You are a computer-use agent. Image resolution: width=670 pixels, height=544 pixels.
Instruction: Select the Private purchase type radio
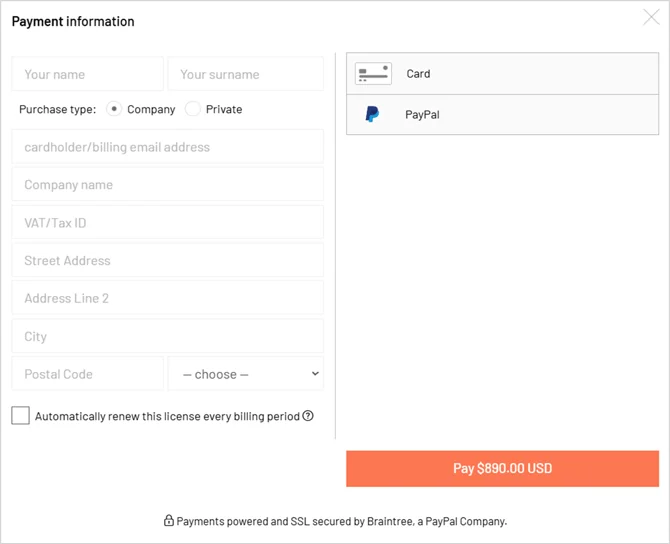(192, 109)
